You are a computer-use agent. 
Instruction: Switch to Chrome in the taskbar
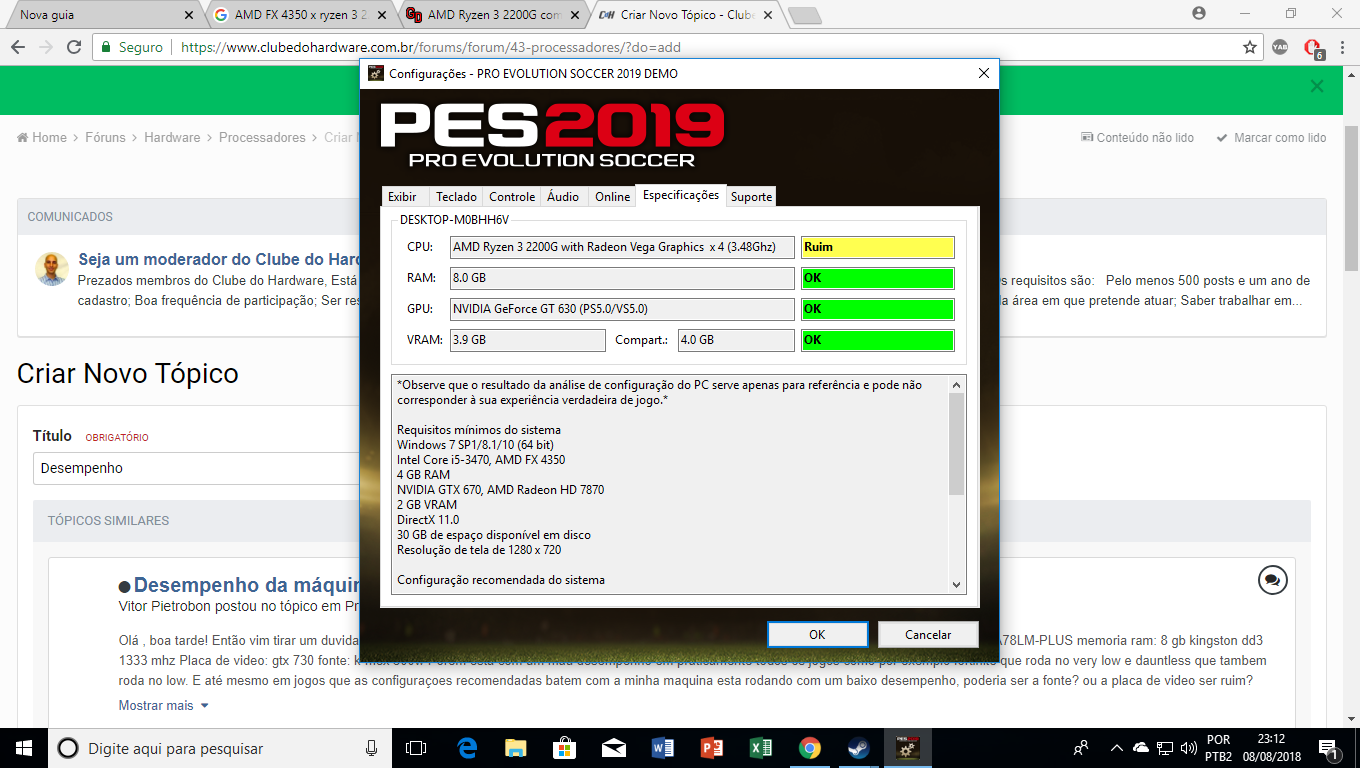coord(810,748)
